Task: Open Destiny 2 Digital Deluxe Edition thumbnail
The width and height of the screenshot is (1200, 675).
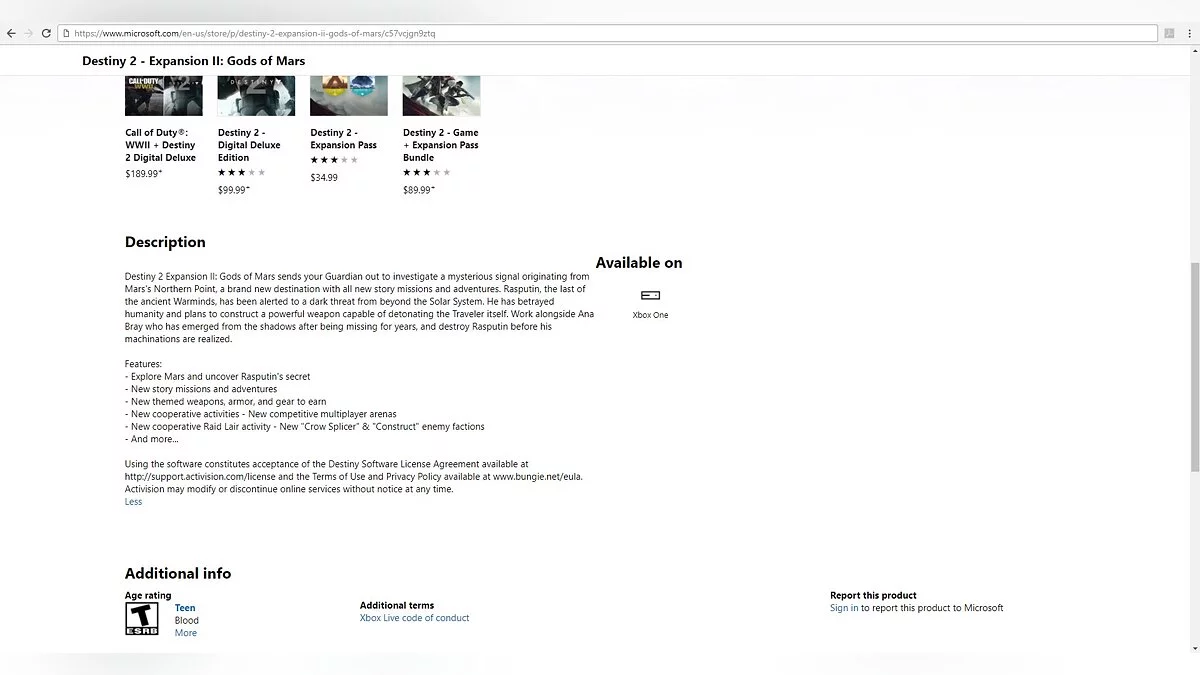Action: pyautogui.click(x=256, y=96)
